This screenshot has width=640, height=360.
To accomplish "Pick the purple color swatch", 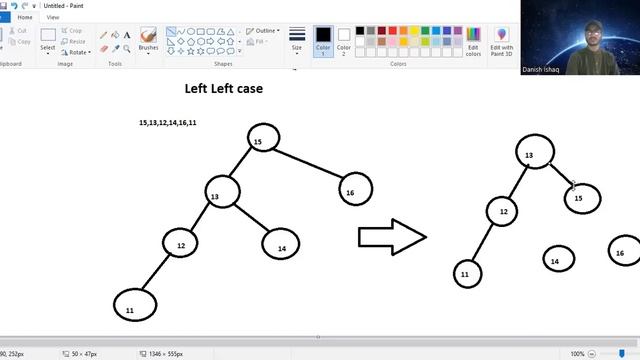I will (458, 31).
